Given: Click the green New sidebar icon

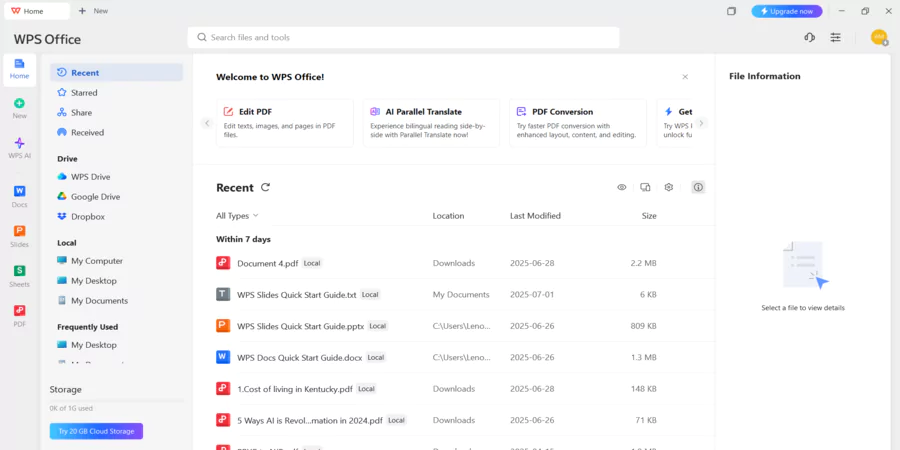Looking at the screenshot, I should 20,103.
